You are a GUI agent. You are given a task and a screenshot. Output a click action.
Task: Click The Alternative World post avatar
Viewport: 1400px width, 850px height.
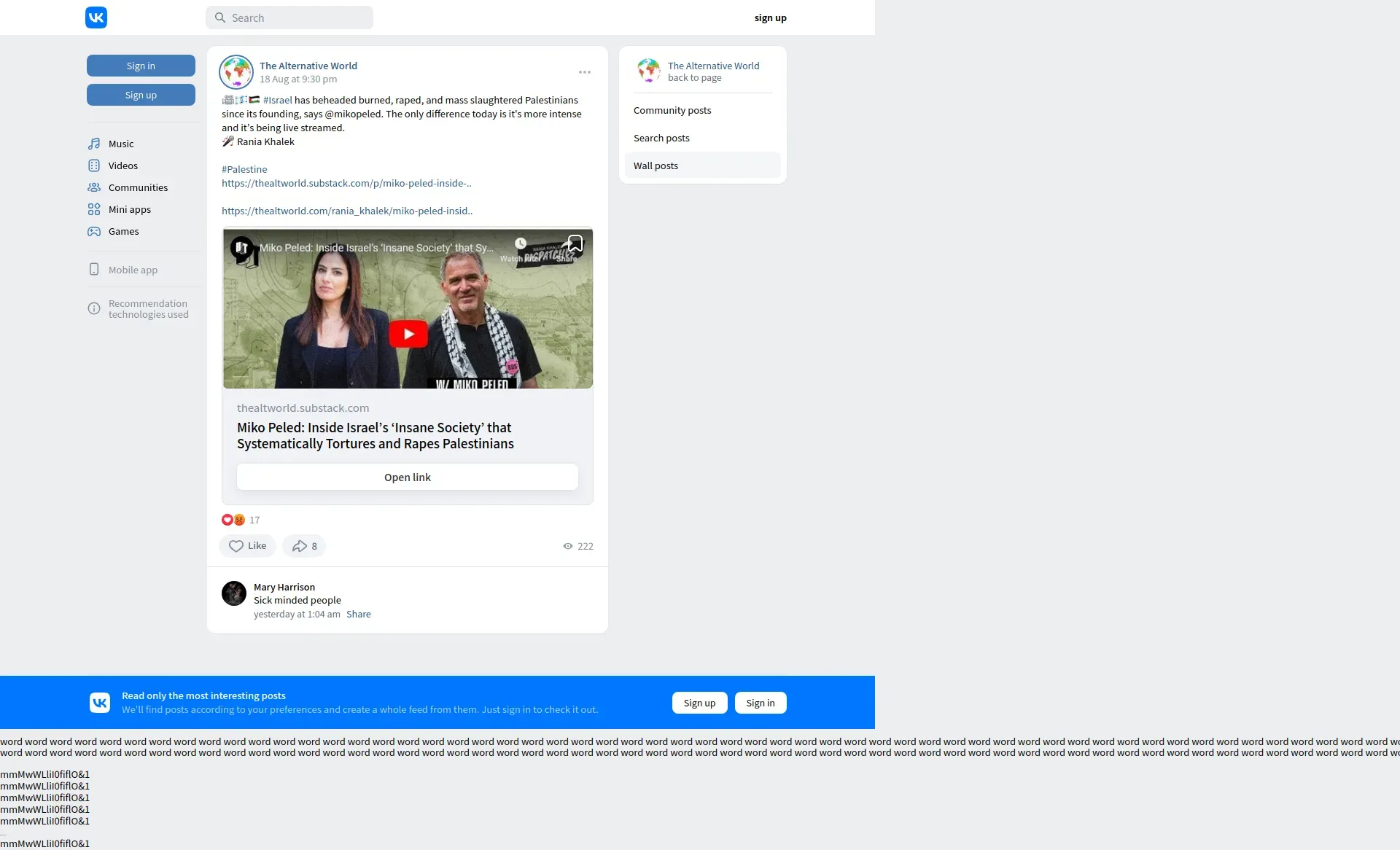click(x=236, y=72)
